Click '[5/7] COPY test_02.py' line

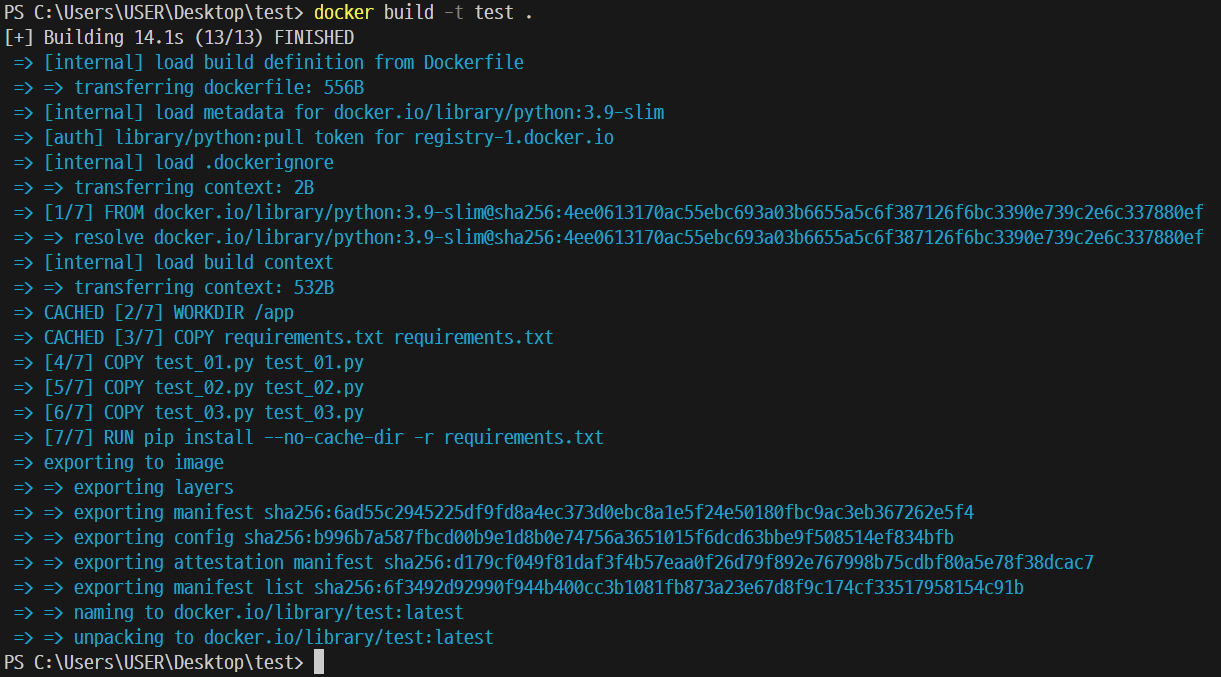(189, 388)
